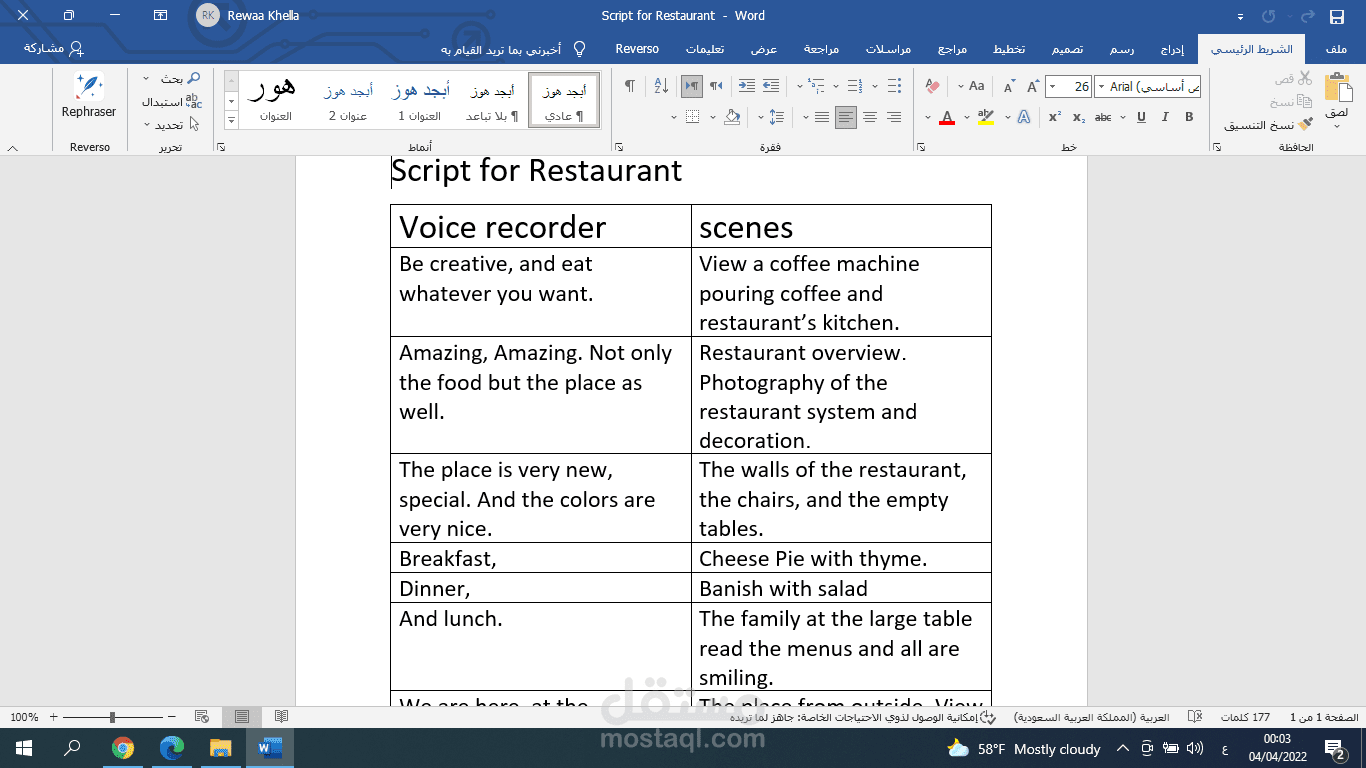Open the 'عرض' View tab

(x=764, y=49)
